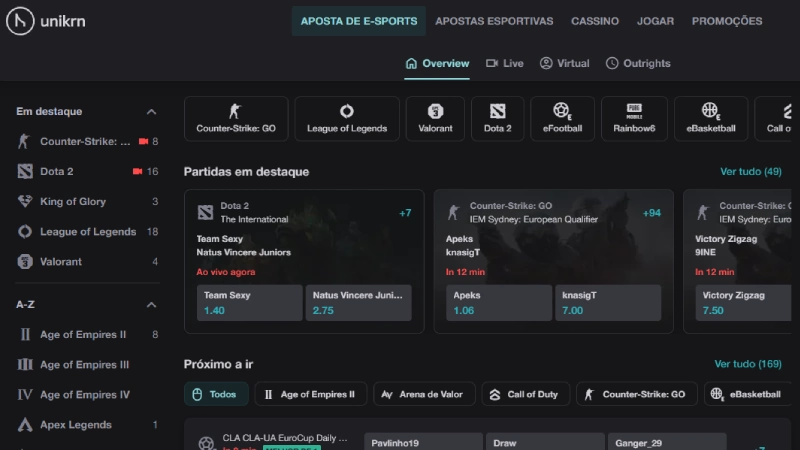800x450 pixels.
Task: Open Apex Legends sidebar entry
Action: click(87, 425)
